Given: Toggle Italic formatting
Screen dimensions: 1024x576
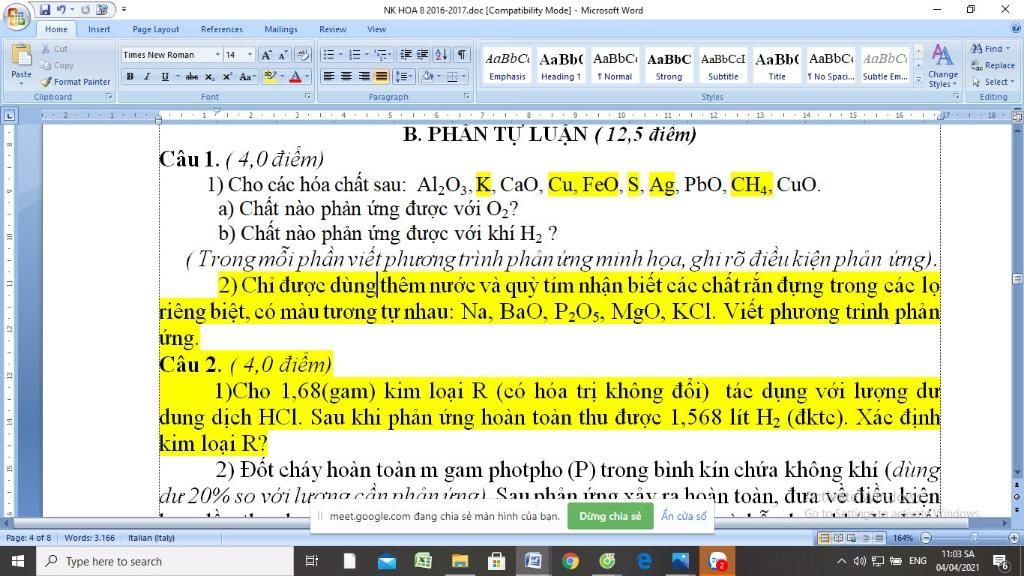Looking at the screenshot, I should click(x=147, y=76).
